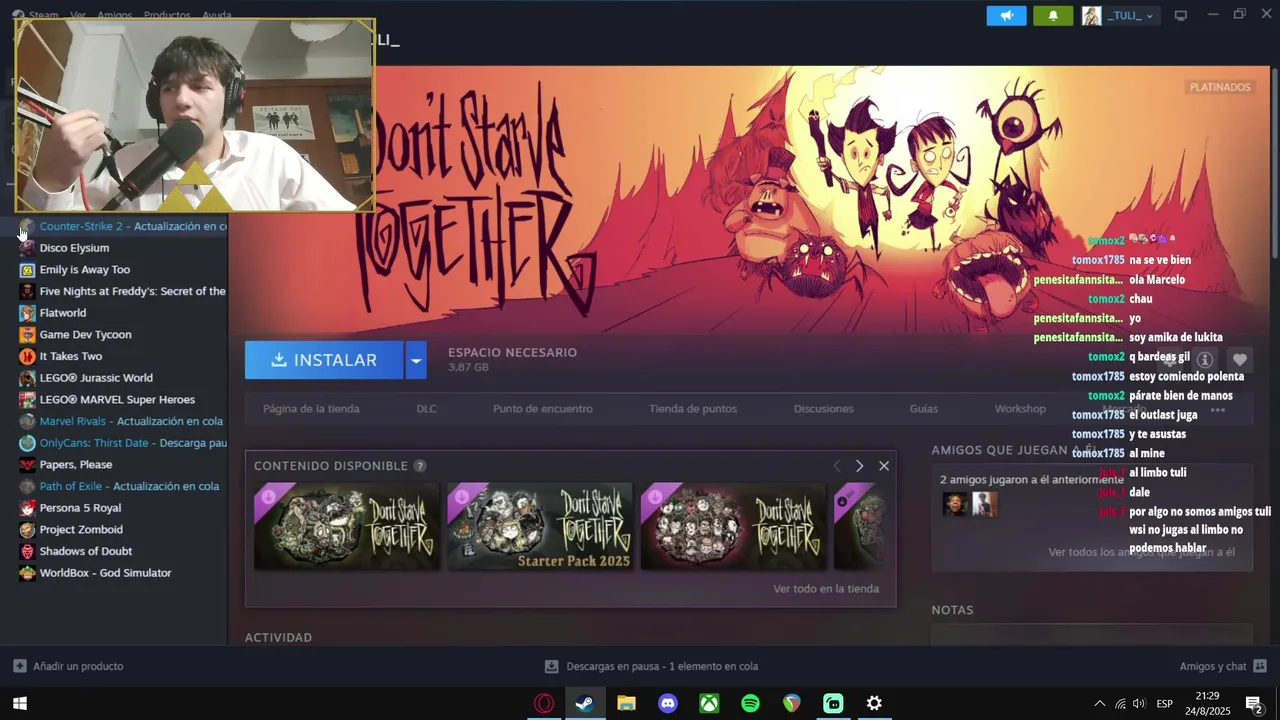The height and width of the screenshot is (720, 1280).
Task: Open the Starter Pack 2025 DLC card
Action: (x=540, y=526)
